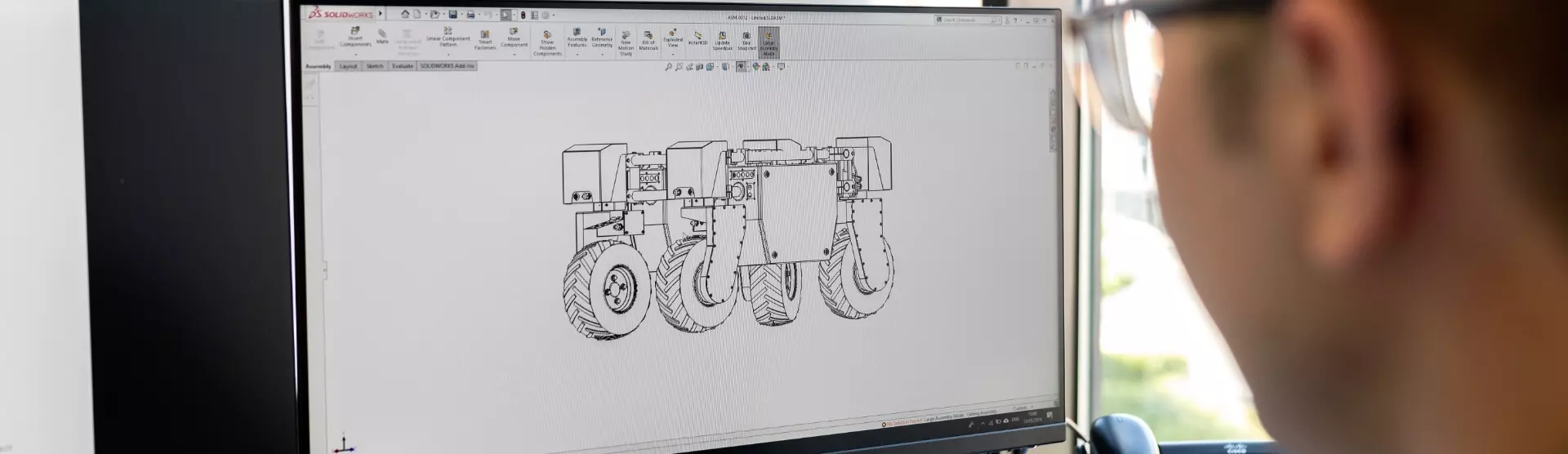1568x454 pixels.
Task: Switch to the Assembly tab
Action: coord(318,66)
